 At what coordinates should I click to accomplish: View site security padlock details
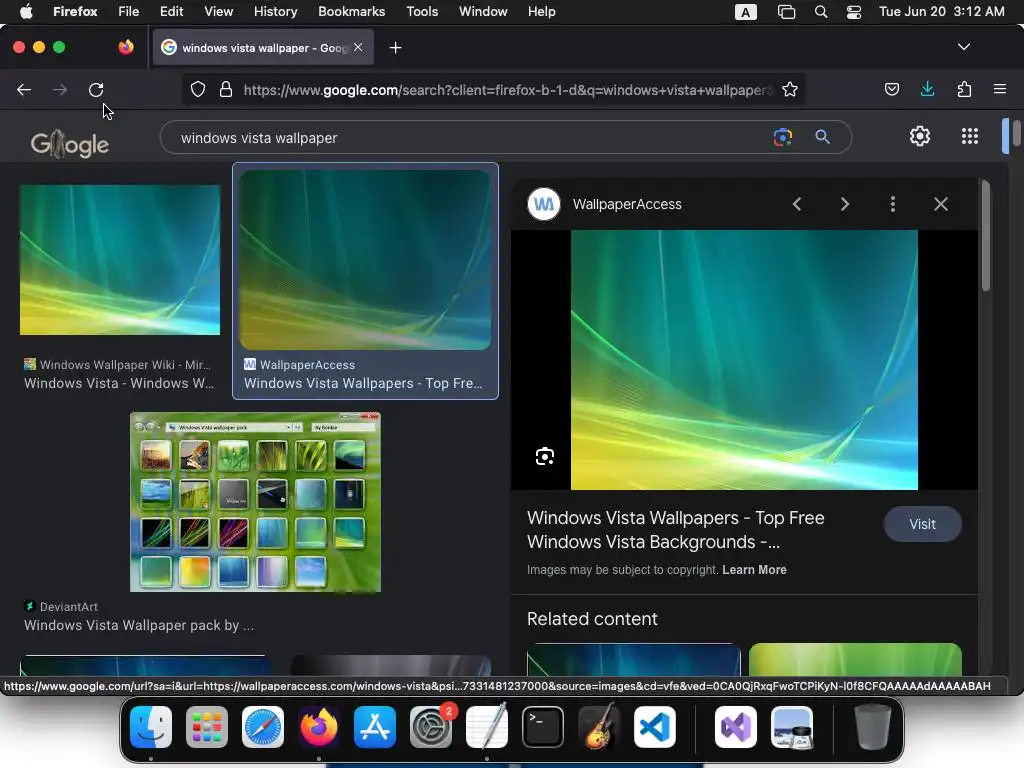point(226,89)
